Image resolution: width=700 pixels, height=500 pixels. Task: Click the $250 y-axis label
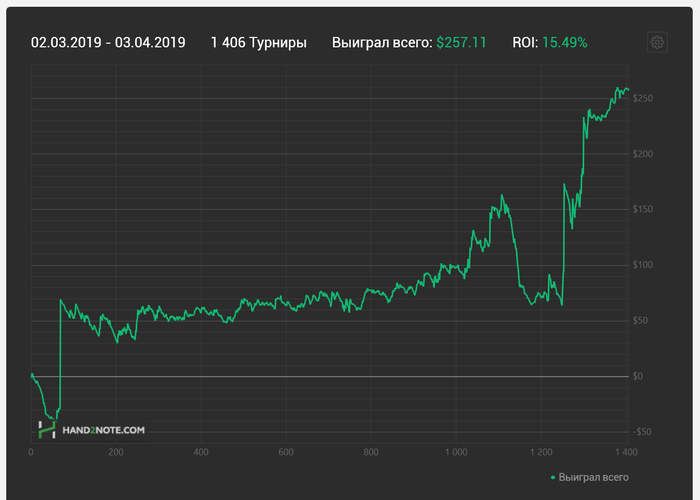tap(642, 98)
